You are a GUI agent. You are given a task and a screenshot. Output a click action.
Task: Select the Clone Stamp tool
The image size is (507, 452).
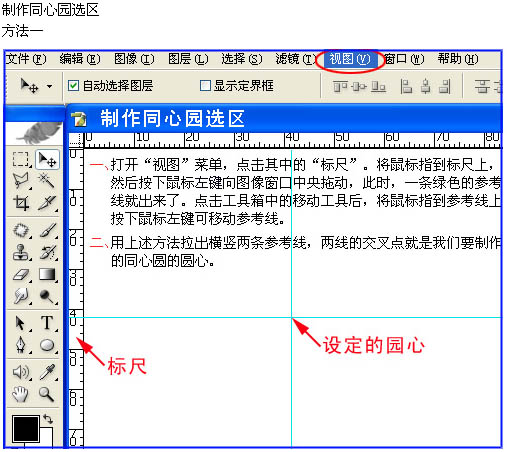pos(21,253)
